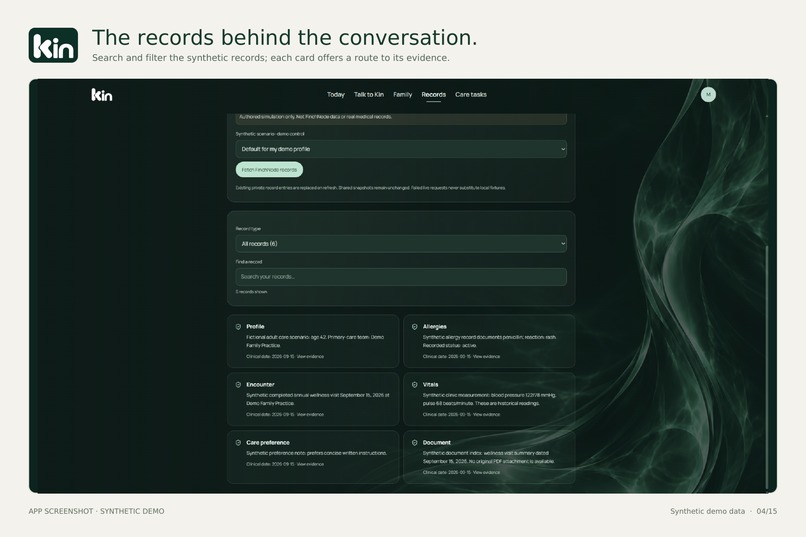Open View evidence on the Care preference card

310,465
